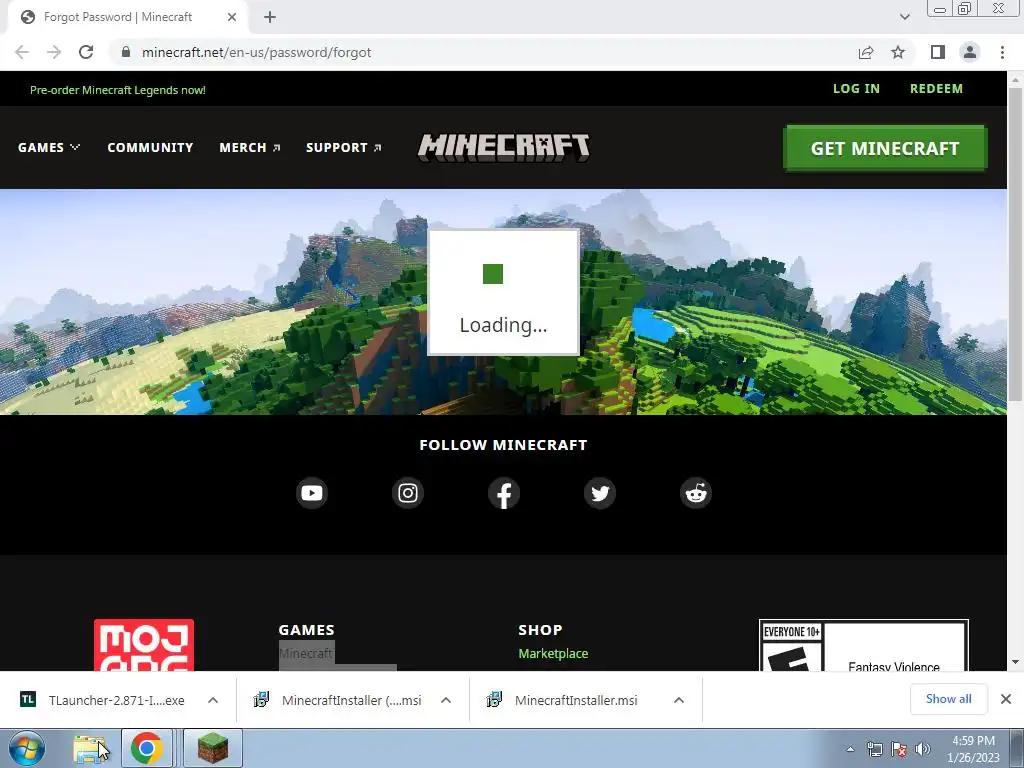
Task: Click GET MINECRAFT button
Action: pos(885,148)
